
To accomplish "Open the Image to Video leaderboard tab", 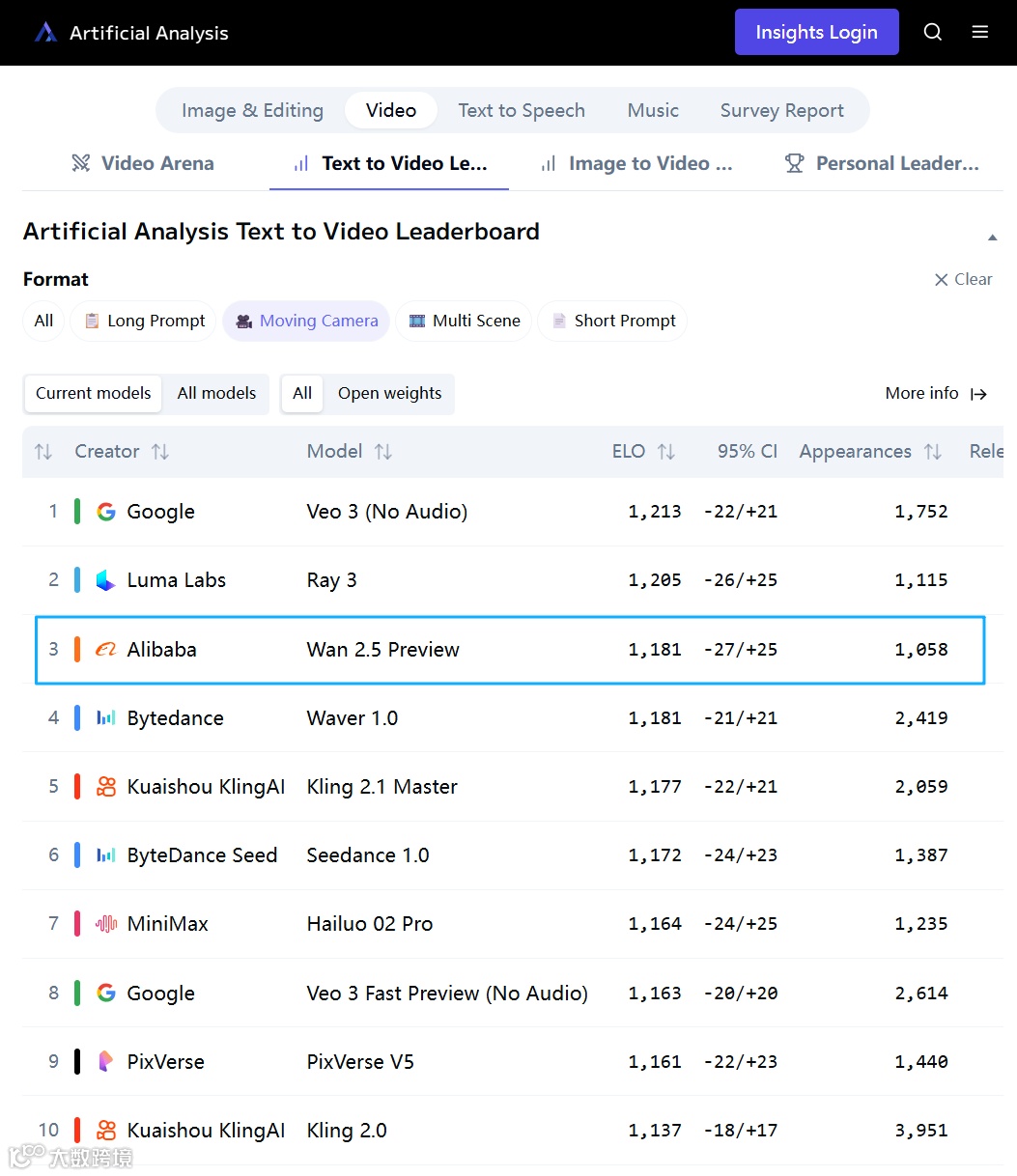I will [637, 163].
